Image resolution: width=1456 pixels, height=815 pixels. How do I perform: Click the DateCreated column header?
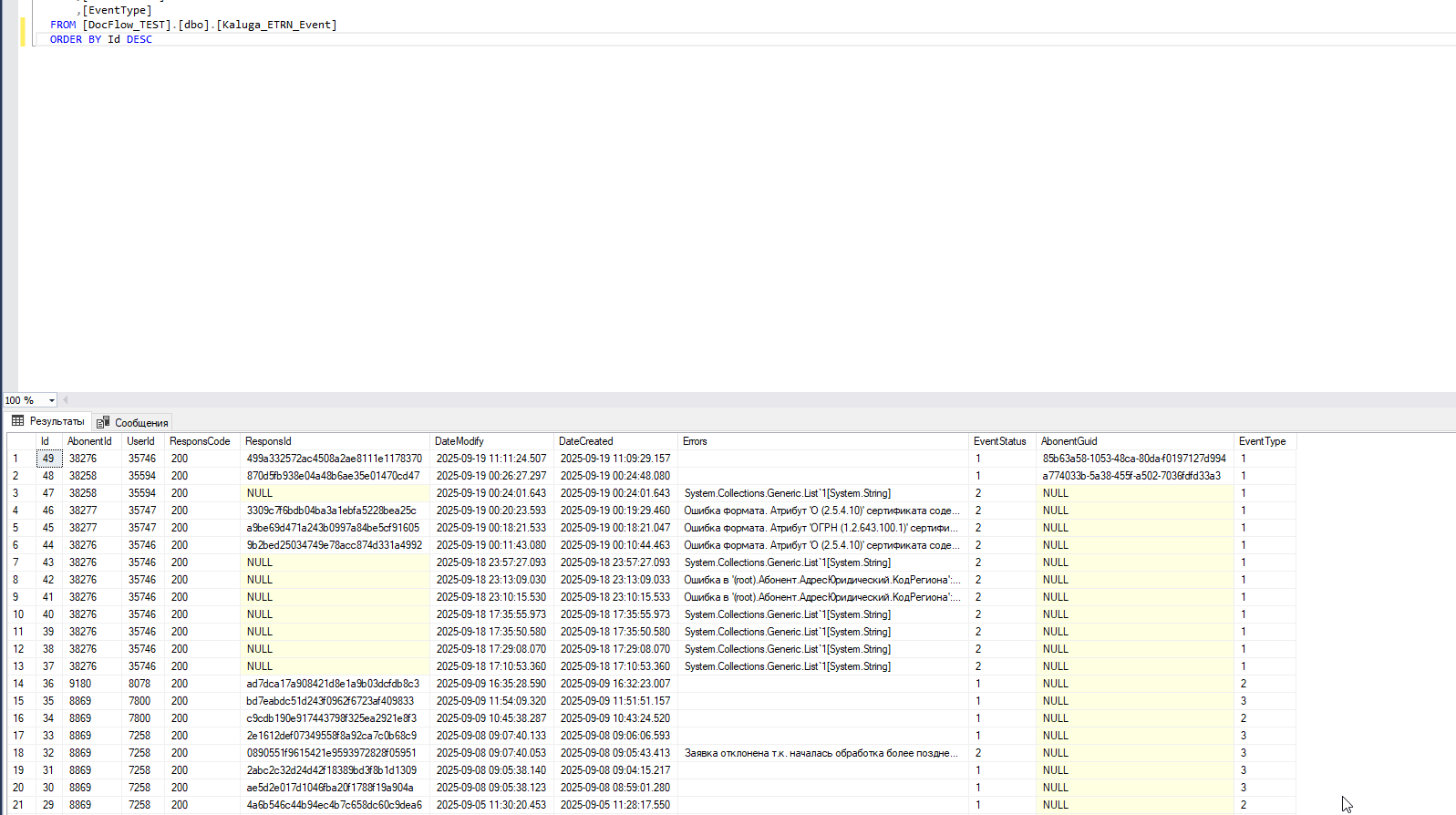(615, 441)
